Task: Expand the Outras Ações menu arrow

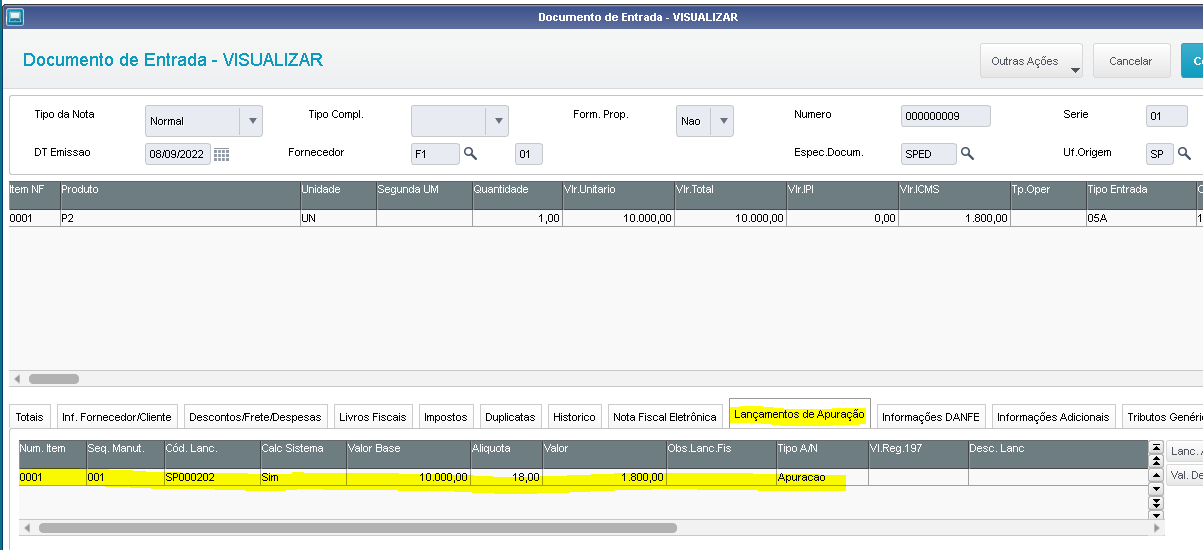Action: tap(1075, 70)
